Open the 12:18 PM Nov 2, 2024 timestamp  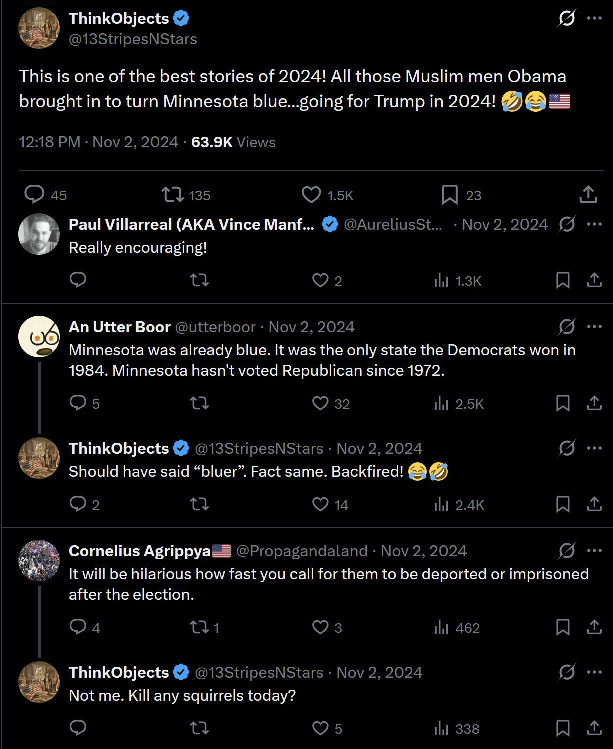click(x=98, y=142)
